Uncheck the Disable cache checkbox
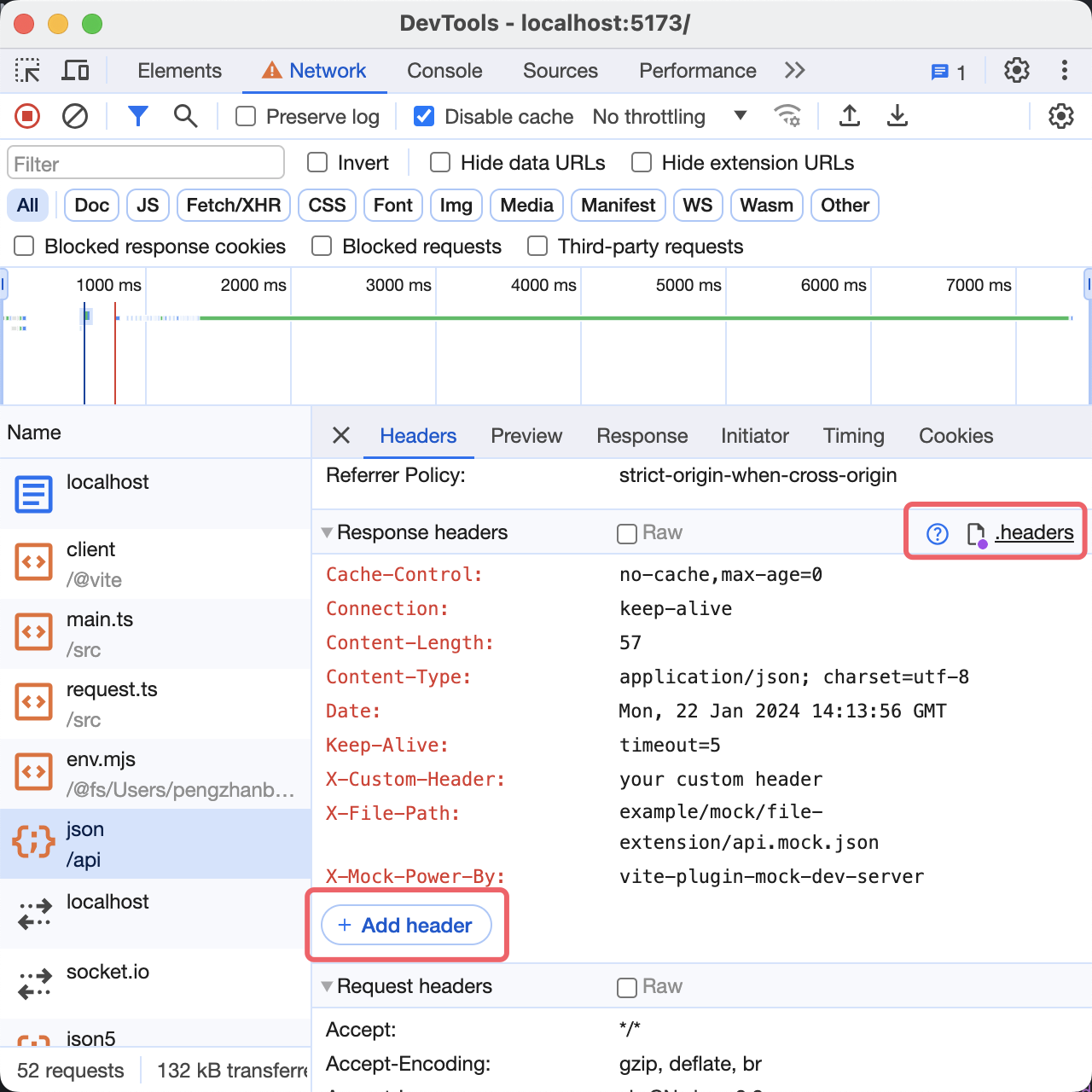The image size is (1092, 1092). (424, 116)
